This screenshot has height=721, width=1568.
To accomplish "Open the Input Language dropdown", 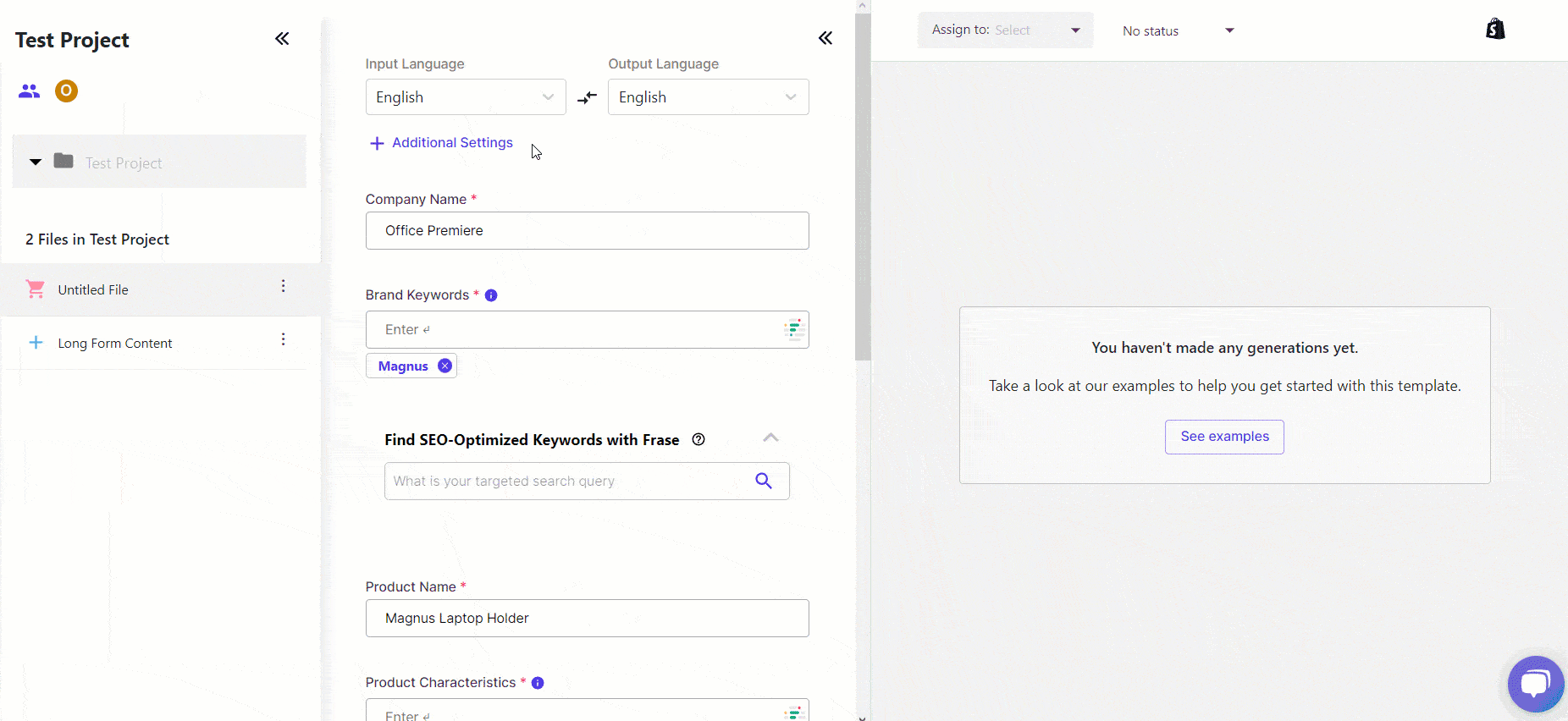I will coord(465,97).
